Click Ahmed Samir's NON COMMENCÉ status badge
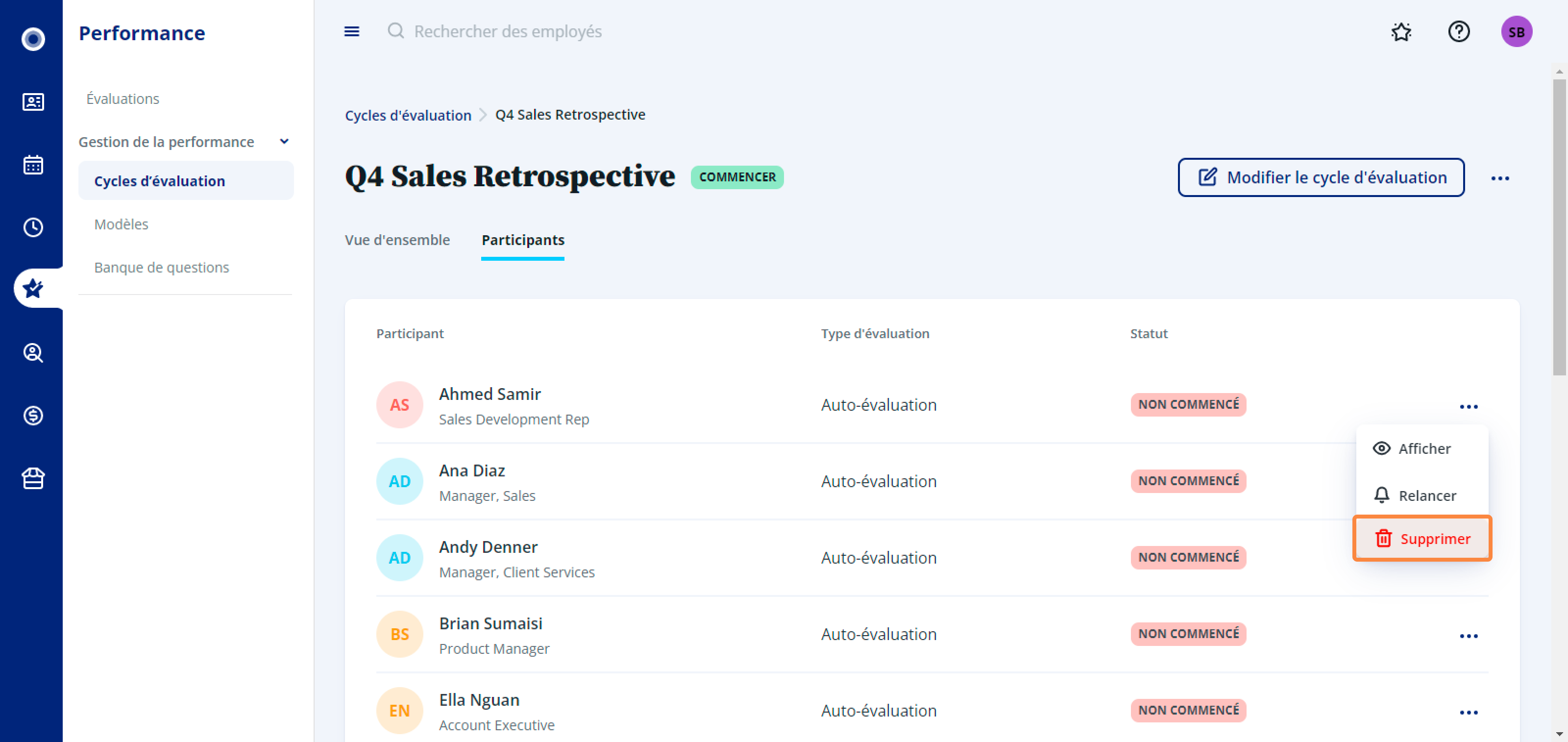This screenshot has height=742, width=1568. [x=1188, y=405]
